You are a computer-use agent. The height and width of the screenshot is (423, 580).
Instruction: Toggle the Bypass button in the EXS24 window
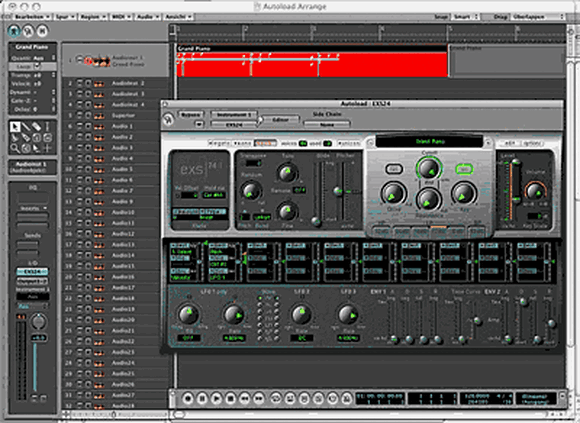[x=190, y=115]
